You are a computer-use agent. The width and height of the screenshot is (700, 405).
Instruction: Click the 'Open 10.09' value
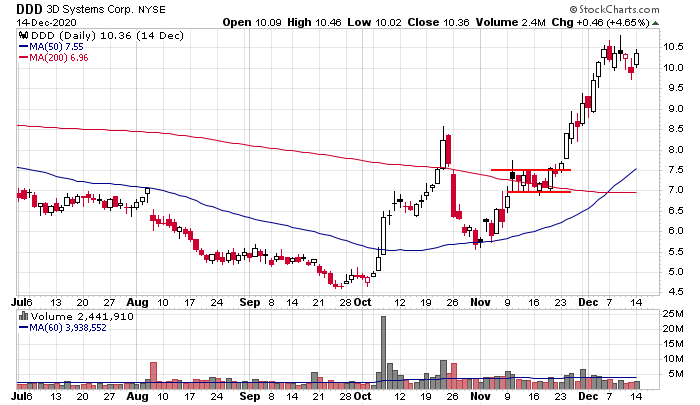coord(252,22)
